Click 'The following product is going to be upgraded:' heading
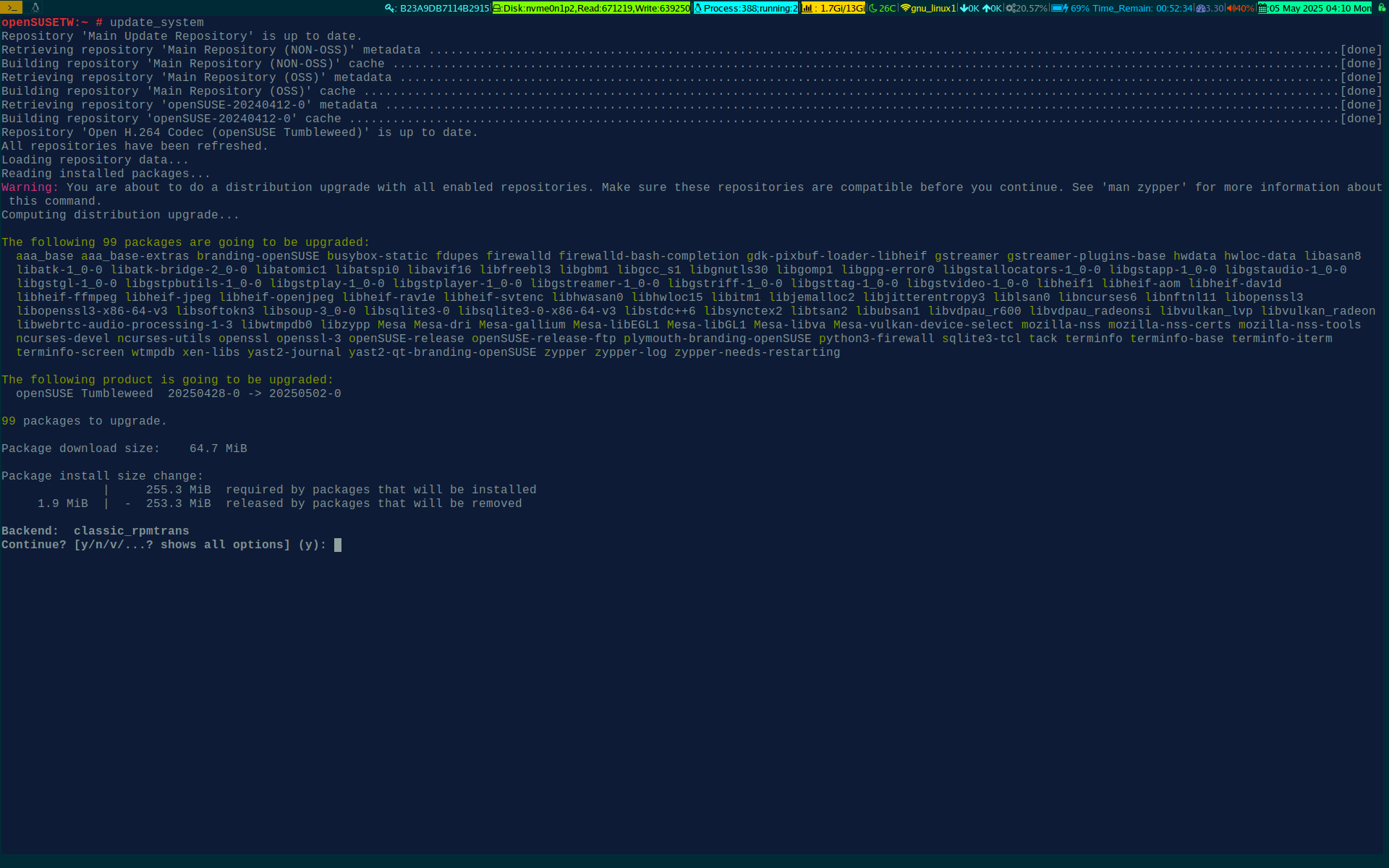This screenshot has width=1389, height=868. click(168, 380)
